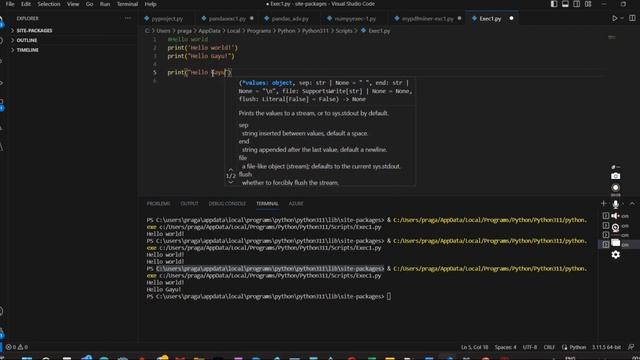
Task: Click the Scripts breadcrumb segment
Action: click(x=344, y=31)
